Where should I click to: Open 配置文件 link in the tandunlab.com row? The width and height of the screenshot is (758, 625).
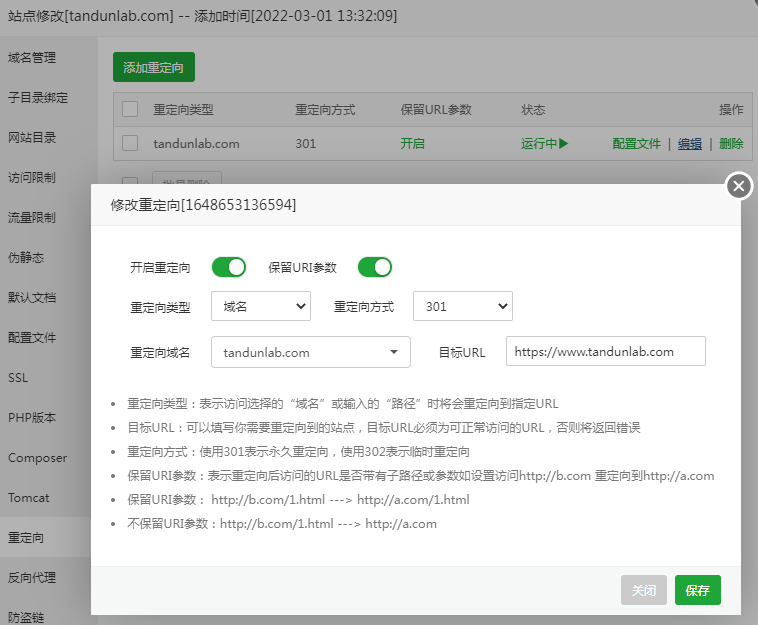tap(636, 144)
